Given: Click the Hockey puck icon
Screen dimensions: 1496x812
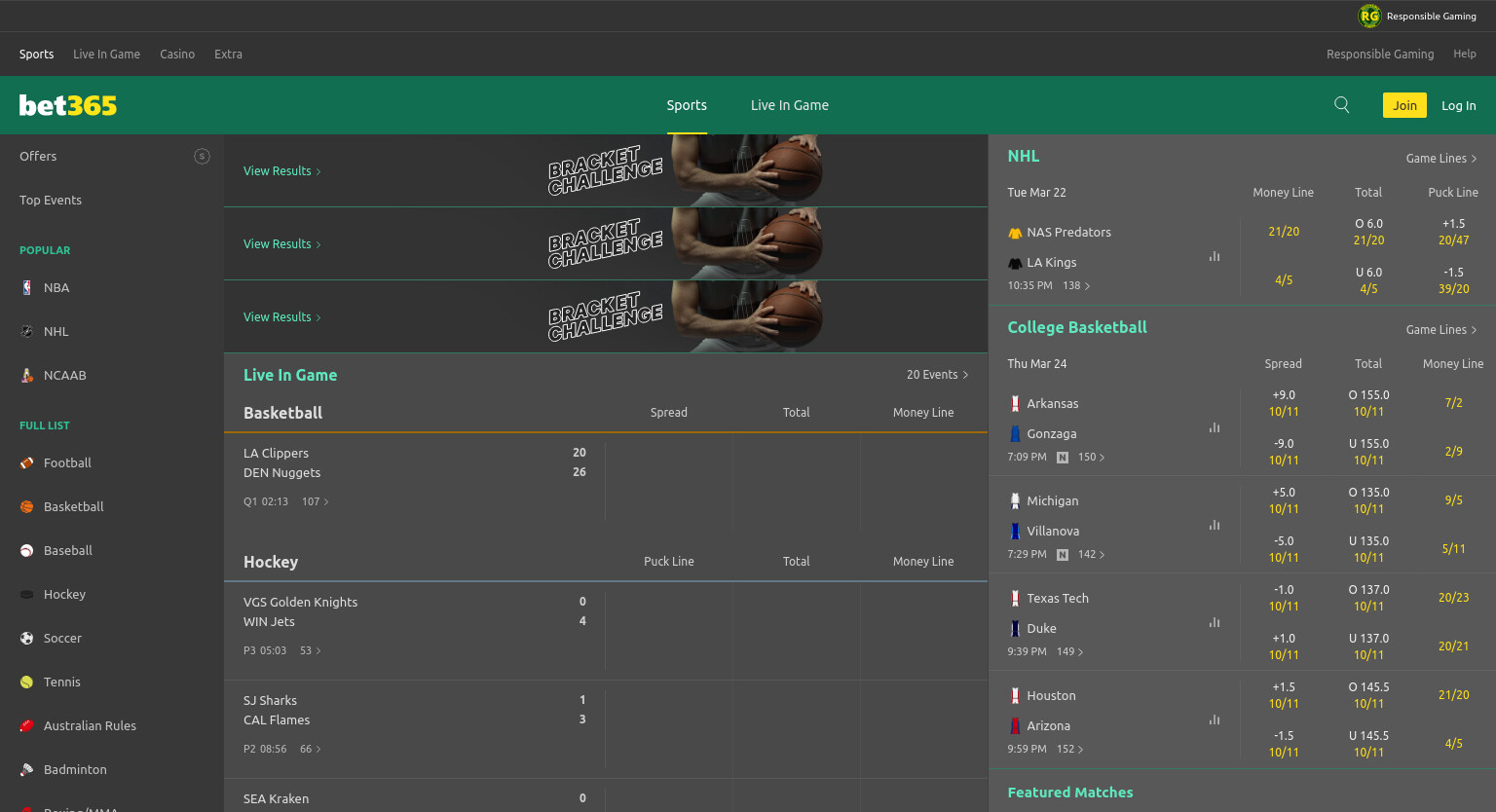Looking at the screenshot, I should tap(26, 594).
